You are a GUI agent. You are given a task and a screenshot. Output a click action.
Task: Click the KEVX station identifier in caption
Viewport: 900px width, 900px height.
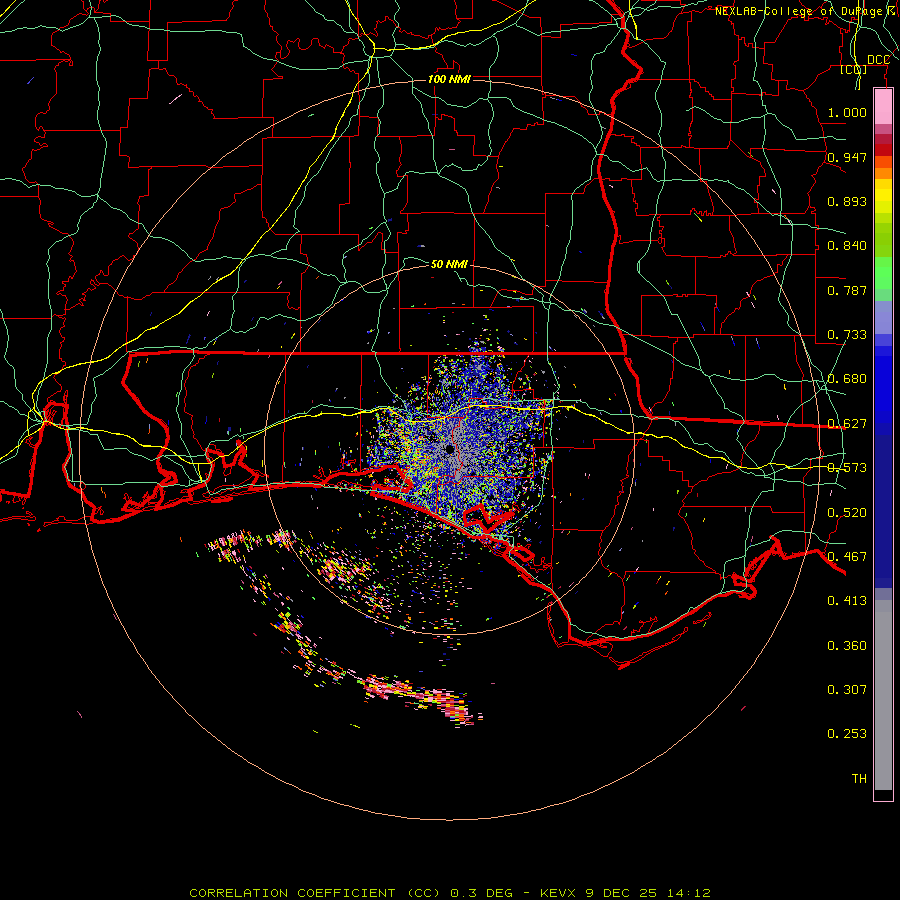coord(560,893)
